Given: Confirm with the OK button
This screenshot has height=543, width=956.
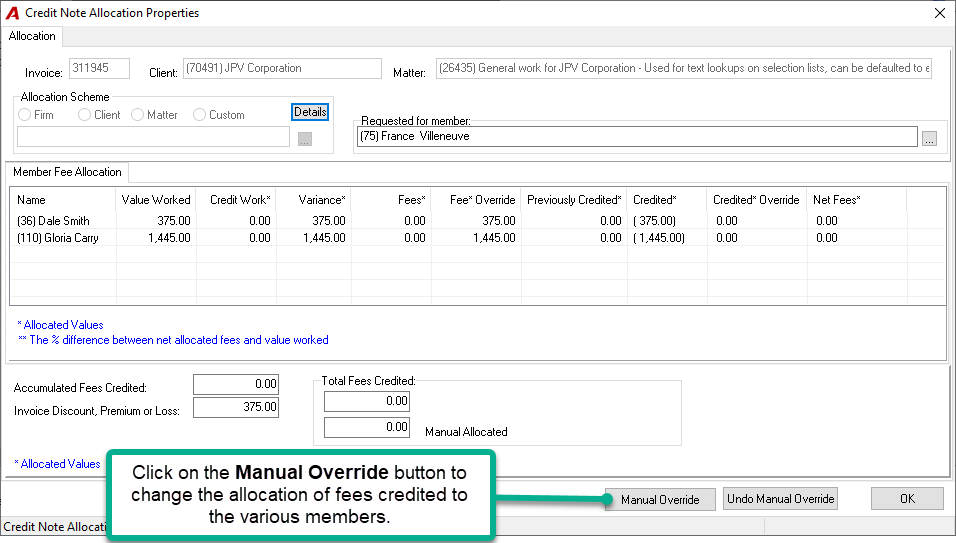Looking at the screenshot, I should point(907,499).
